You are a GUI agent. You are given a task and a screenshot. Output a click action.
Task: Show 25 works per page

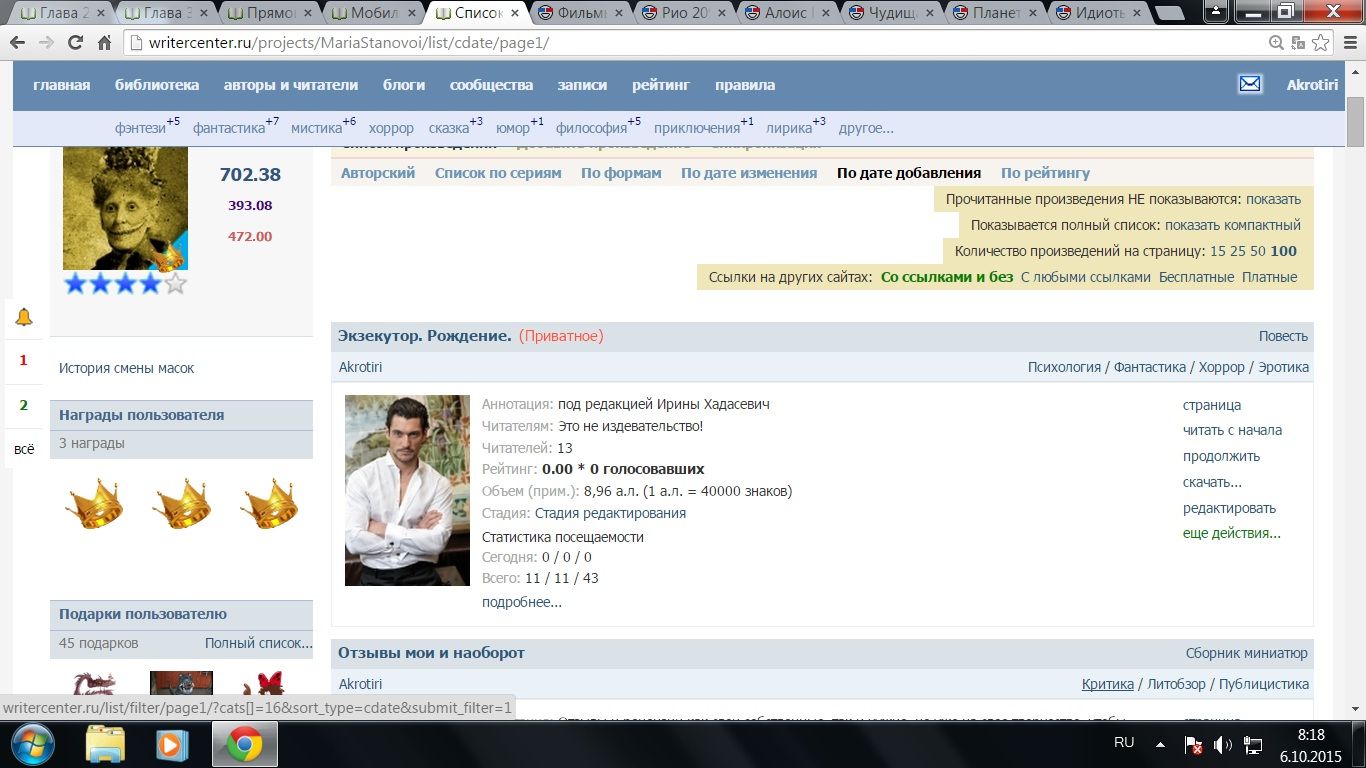coord(1239,251)
